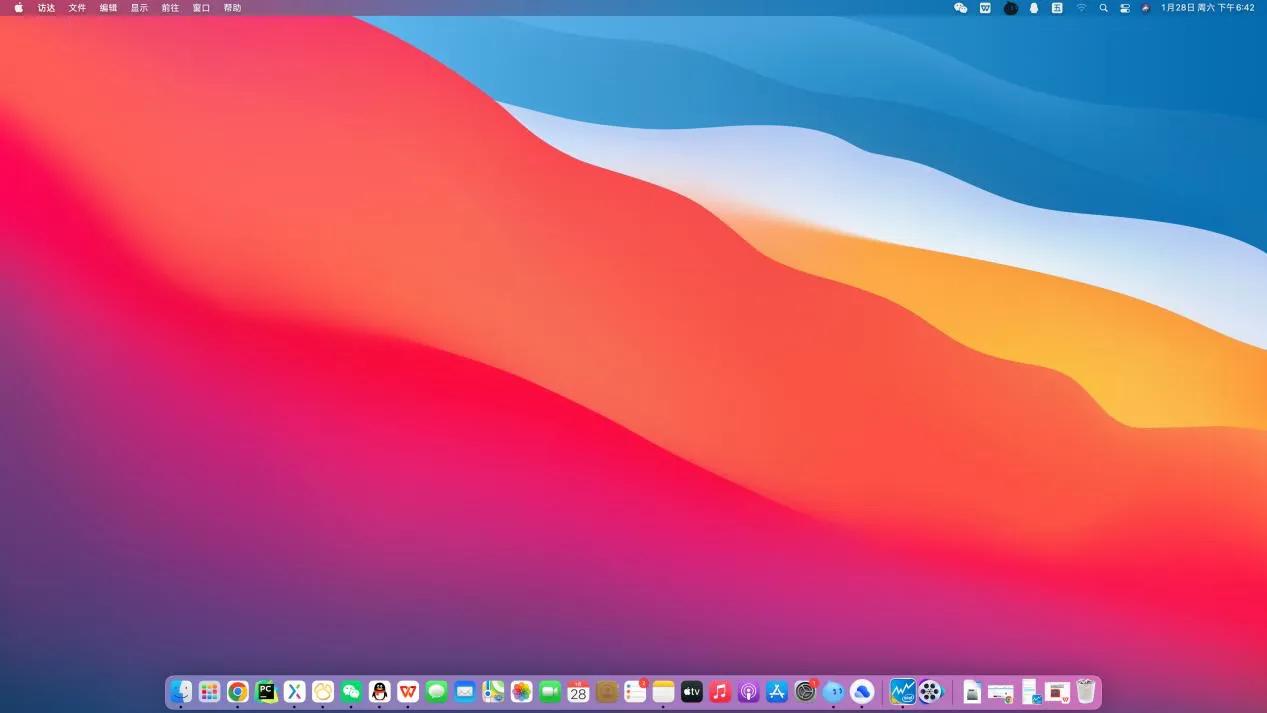Screen dimensions: 1267x713
Task: Open Launchpad from the Dock
Action: coord(209,691)
